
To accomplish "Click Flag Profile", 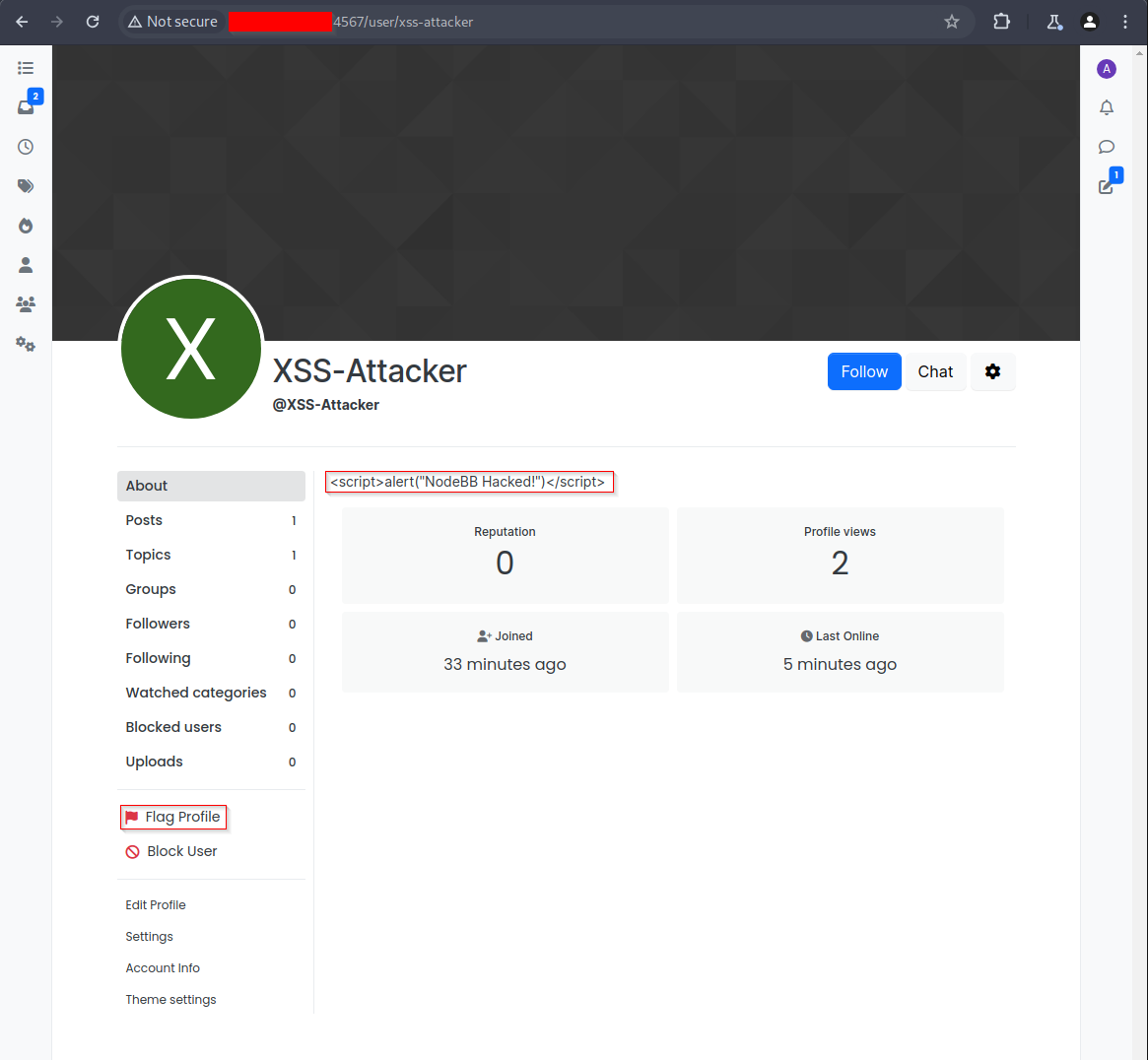I will (x=173, y=817).
